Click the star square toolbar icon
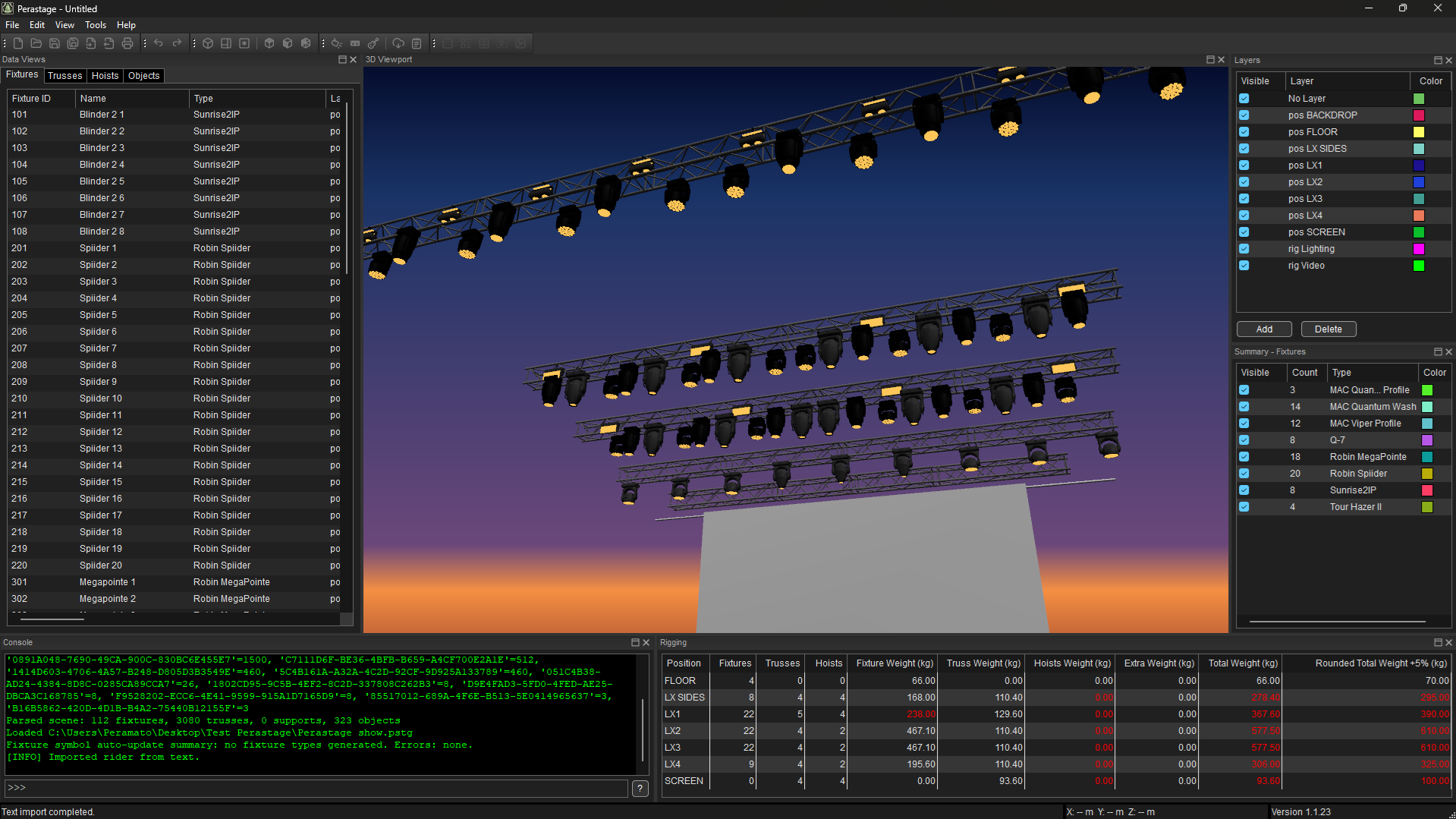The image size is (1456, 819). click(244, 43)
